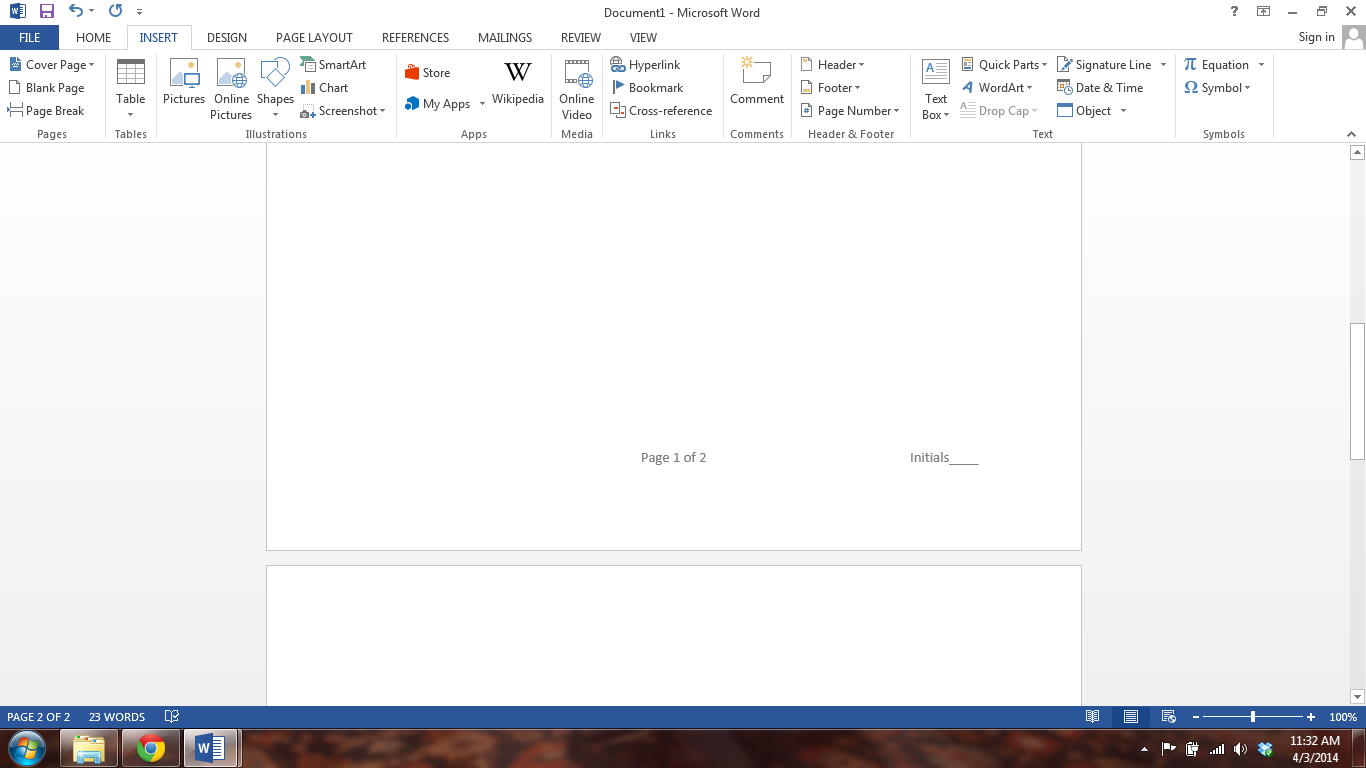This screenshot has width=1366, height=768.
Task: Open the Text Box gallery
Action: pyautogui.click(x=936, y=88)
